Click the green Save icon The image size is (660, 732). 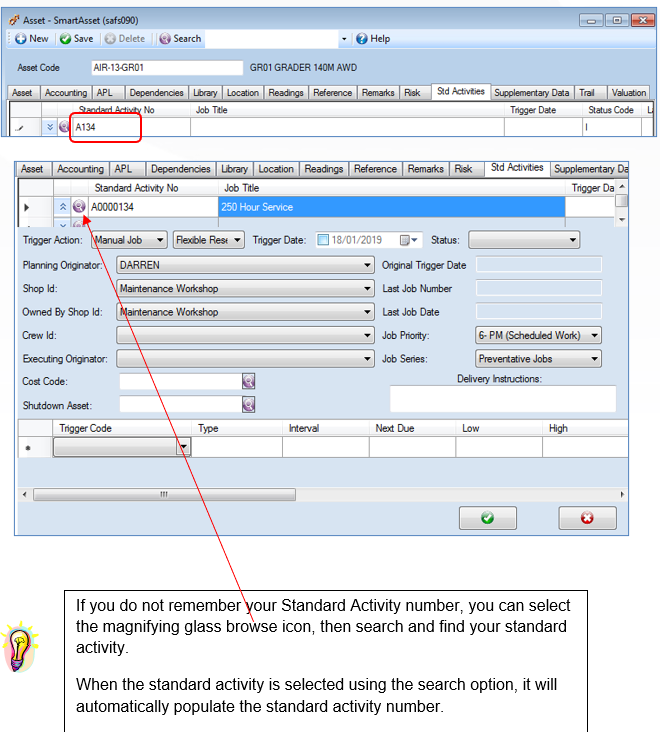pos(65,39)
